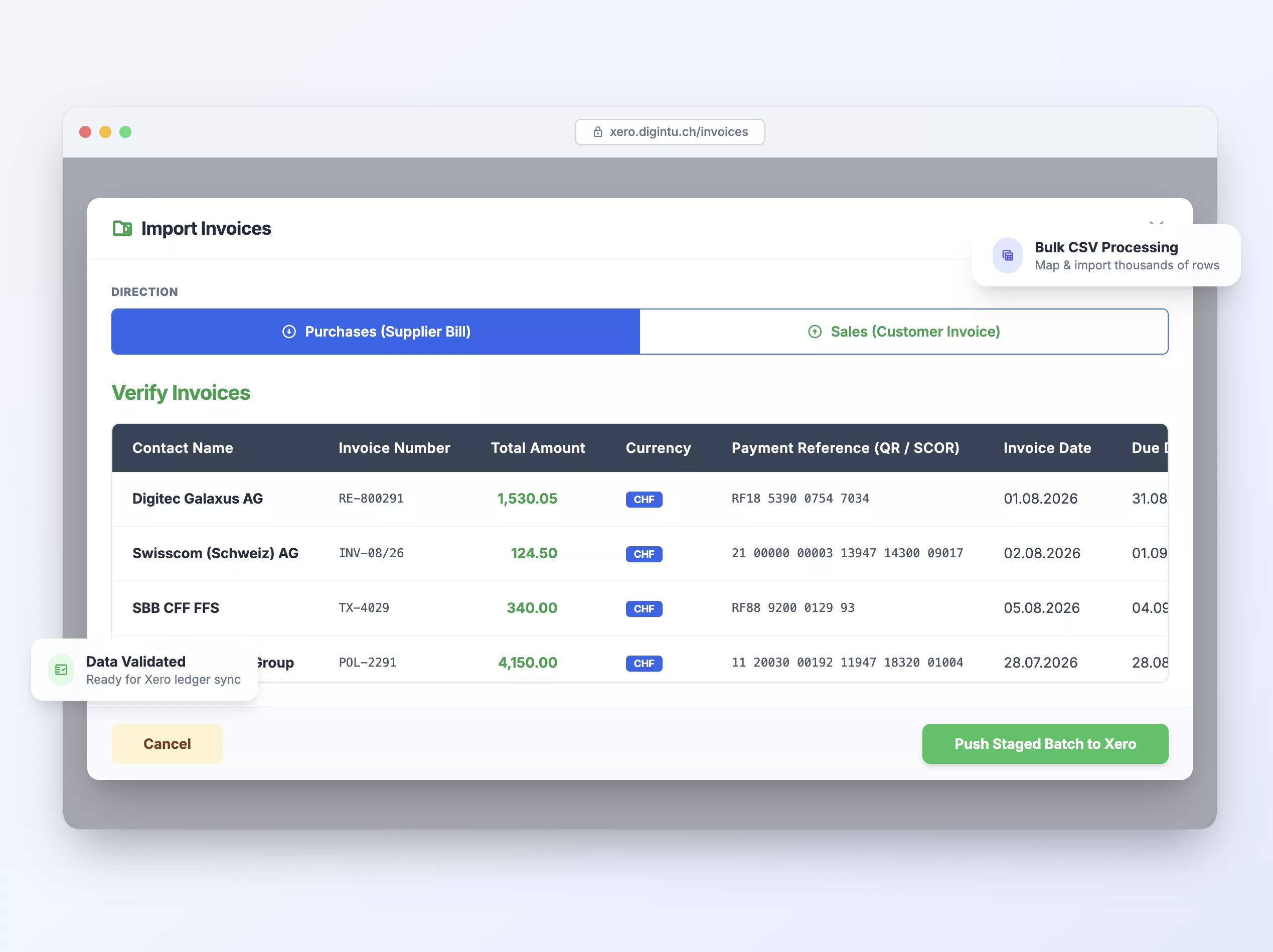Select the SBB CFF FFS contact
1273x952 pixels.
click(x=176, y=608)
